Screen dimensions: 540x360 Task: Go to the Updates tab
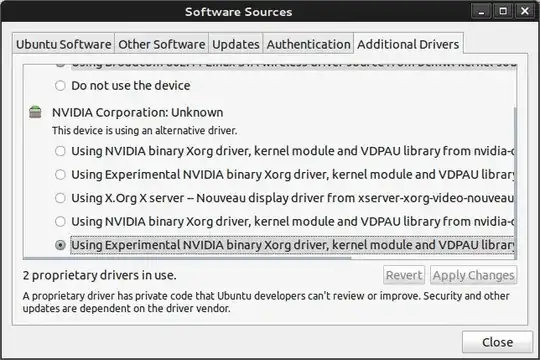pyautogui.click(x=236, y=44)
